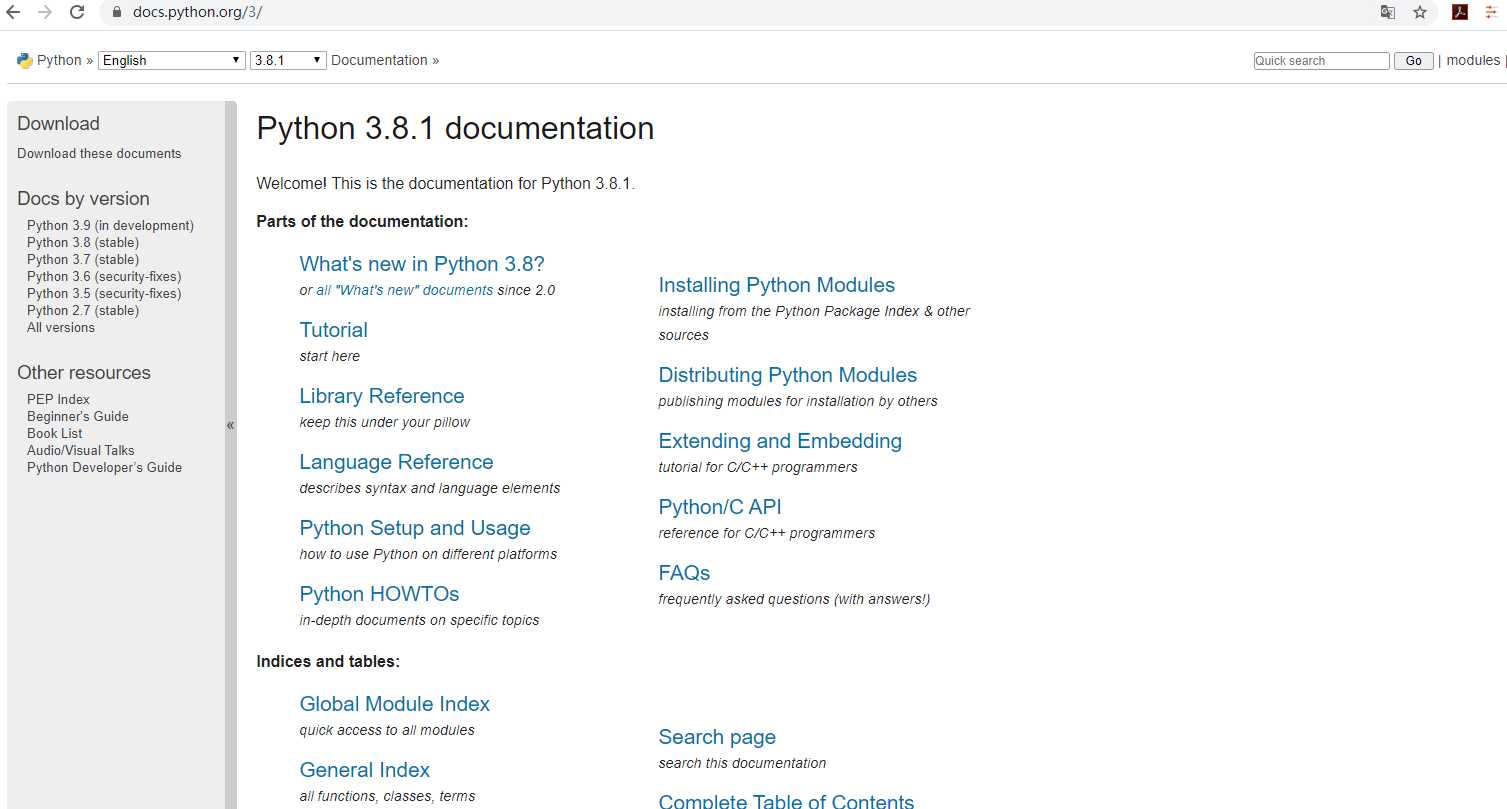The width and height of the screenshot is (1507, 809).
Task: Click the Go search button
Action: click(x=1413, y=61)
